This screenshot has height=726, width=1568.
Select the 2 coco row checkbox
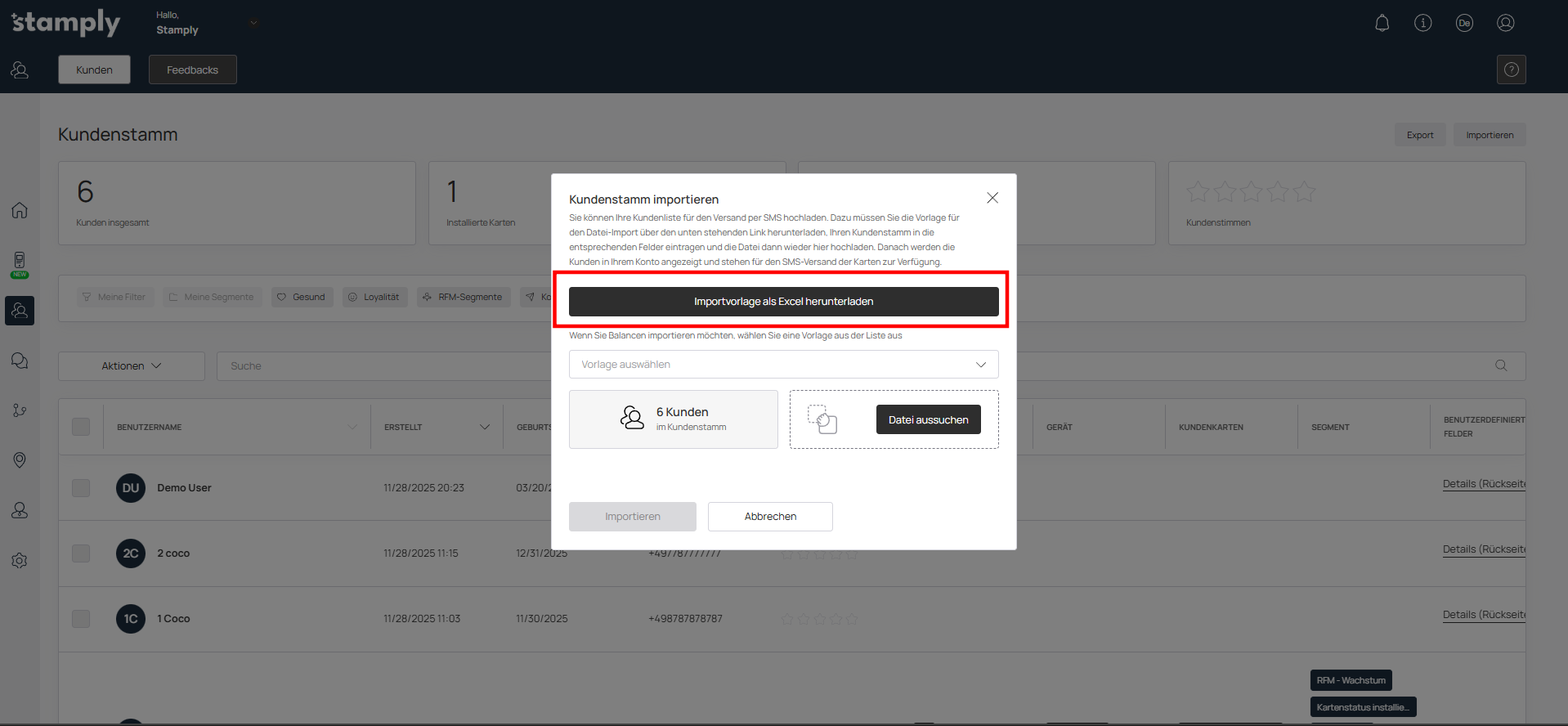coord(81,553)
